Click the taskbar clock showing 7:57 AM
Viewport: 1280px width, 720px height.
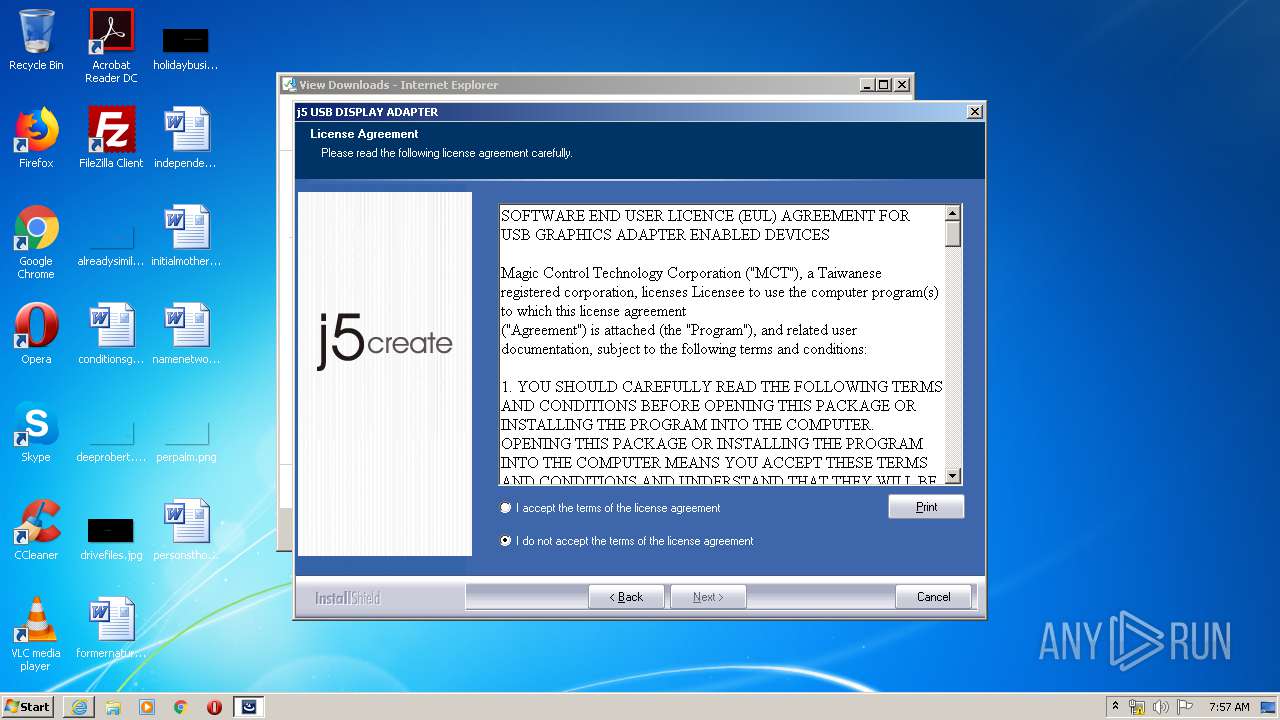[x=1229, y=707]
